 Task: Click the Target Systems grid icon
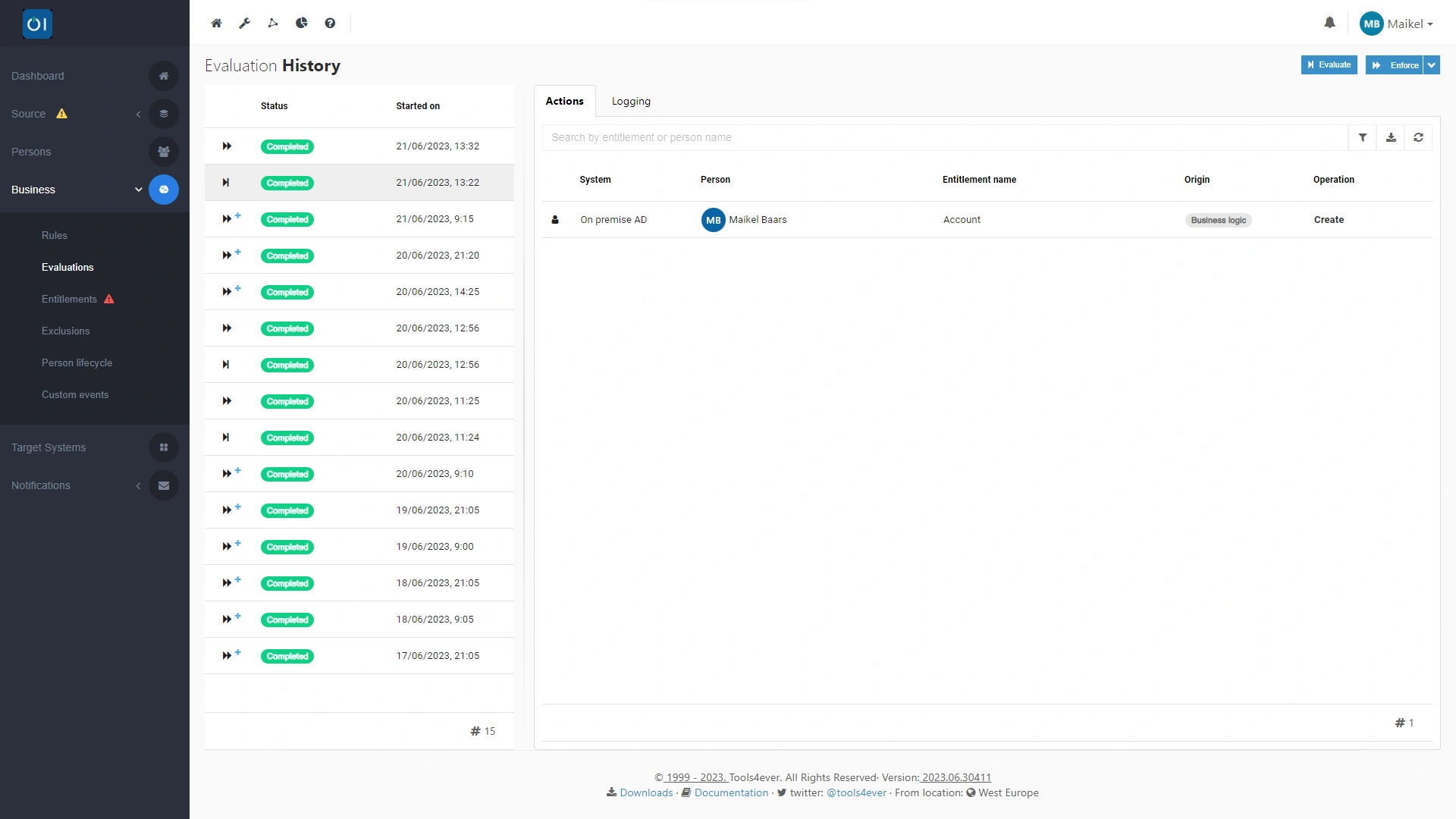pos(164,447)
